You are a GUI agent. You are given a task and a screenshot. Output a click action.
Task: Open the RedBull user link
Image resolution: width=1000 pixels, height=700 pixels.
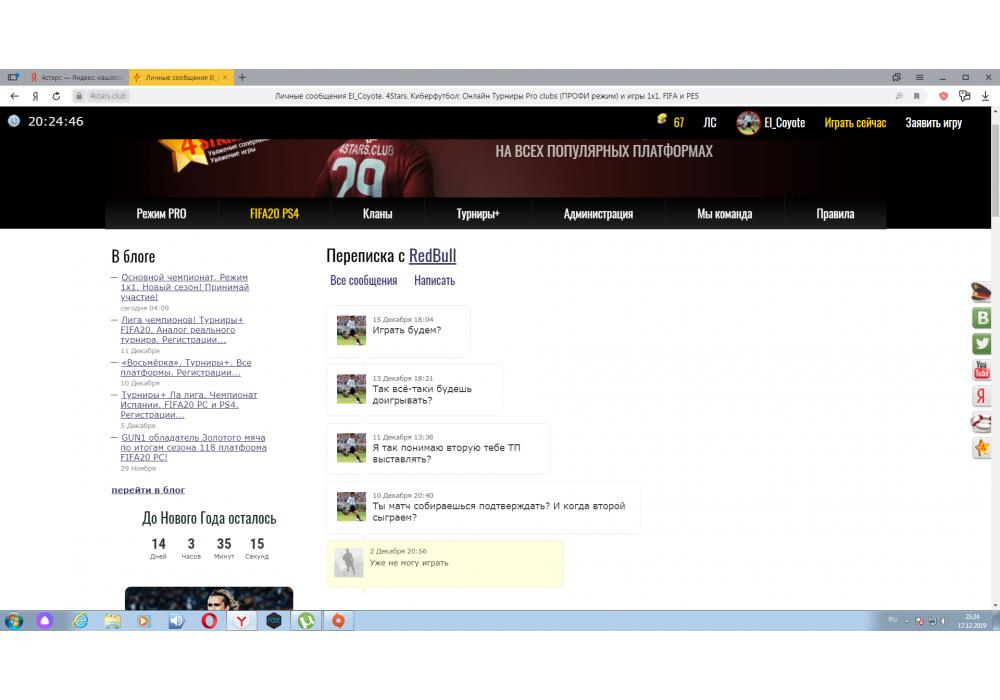tap(432, 255)
